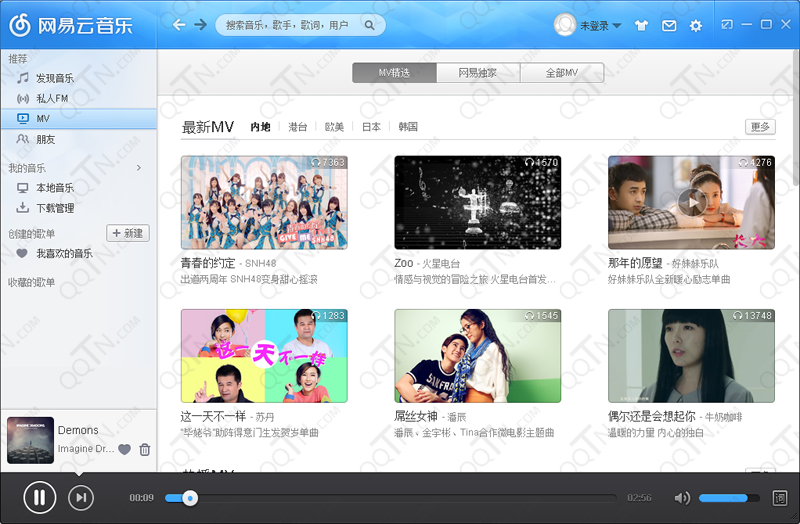Pause the currently playing song
The height and width of the screenshot is (524, 800).
[x=40, y=497]
